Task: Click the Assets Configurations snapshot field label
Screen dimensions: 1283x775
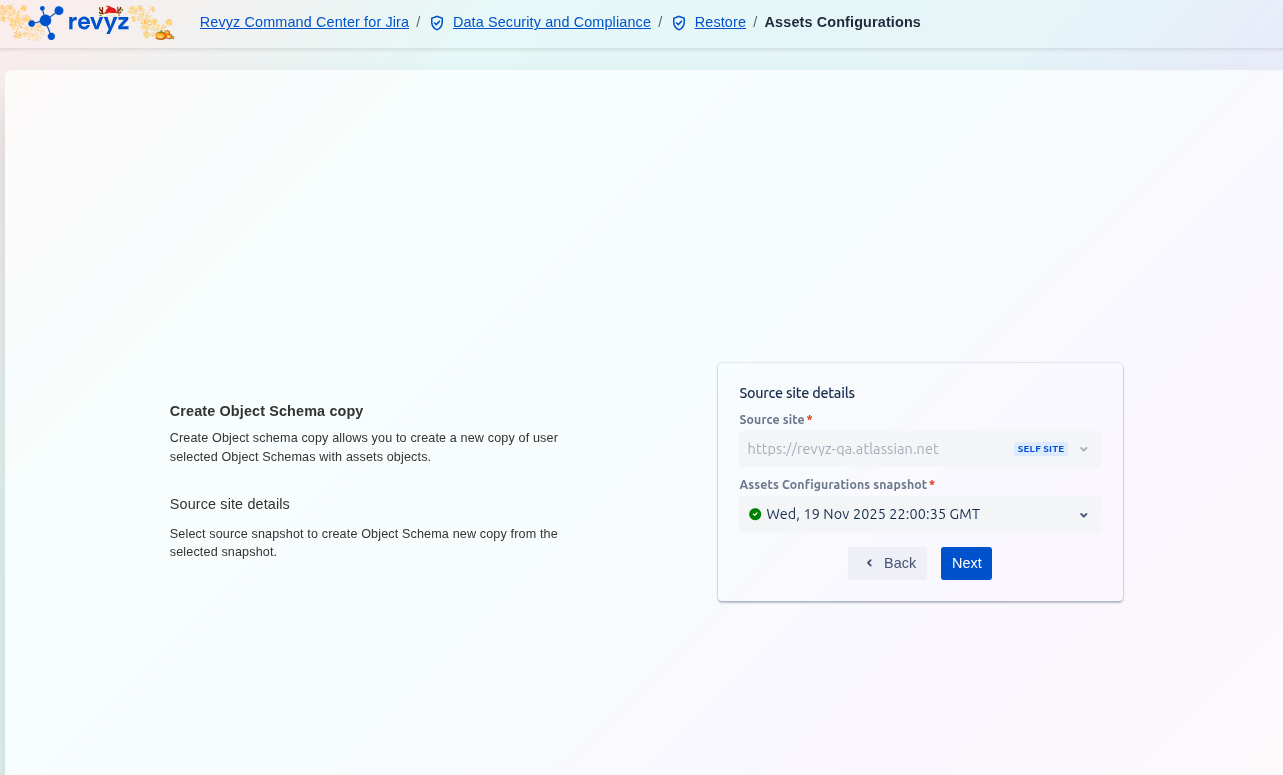Action: 833,484
